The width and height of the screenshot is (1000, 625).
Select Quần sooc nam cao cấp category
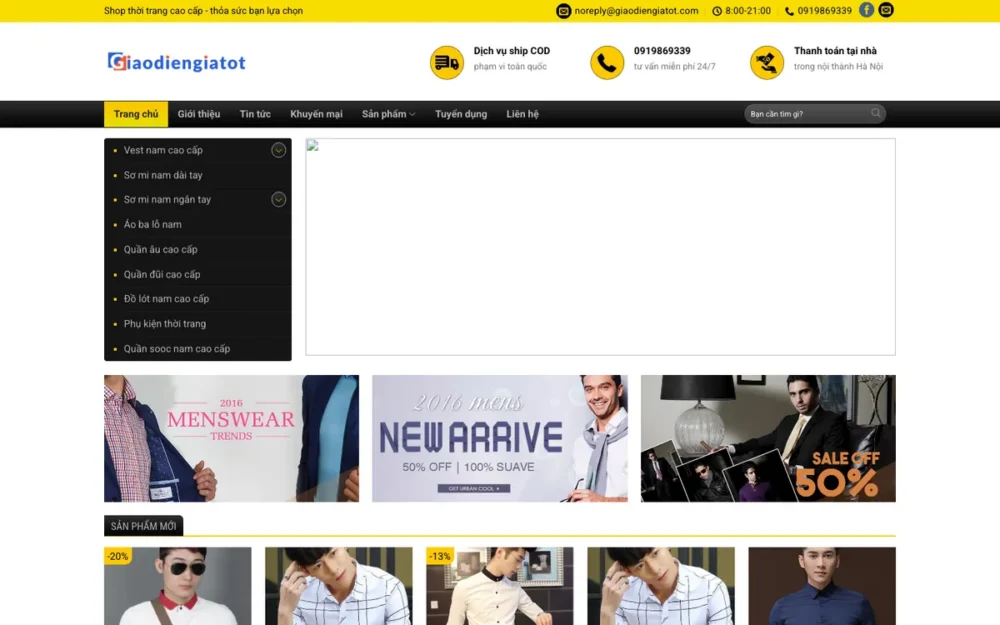point(177,349)
